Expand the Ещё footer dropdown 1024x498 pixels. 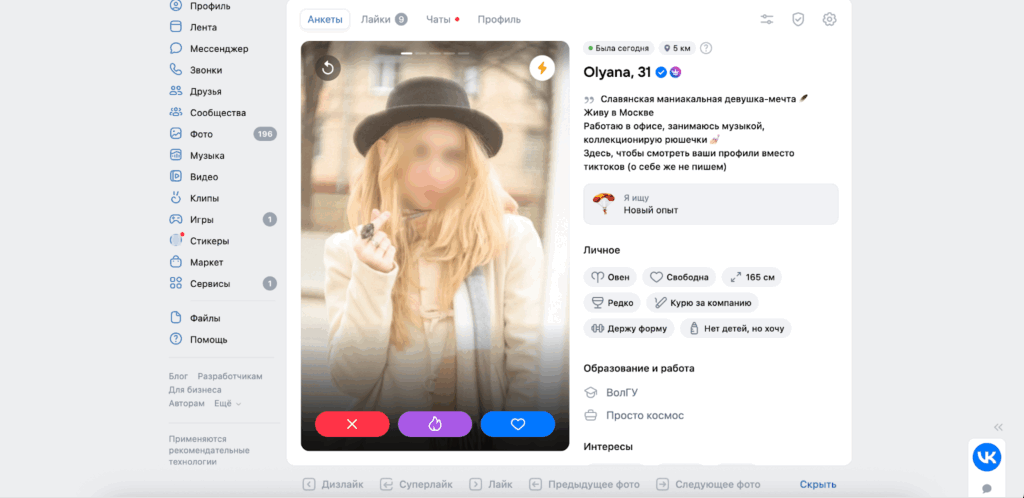coord(225,403)
